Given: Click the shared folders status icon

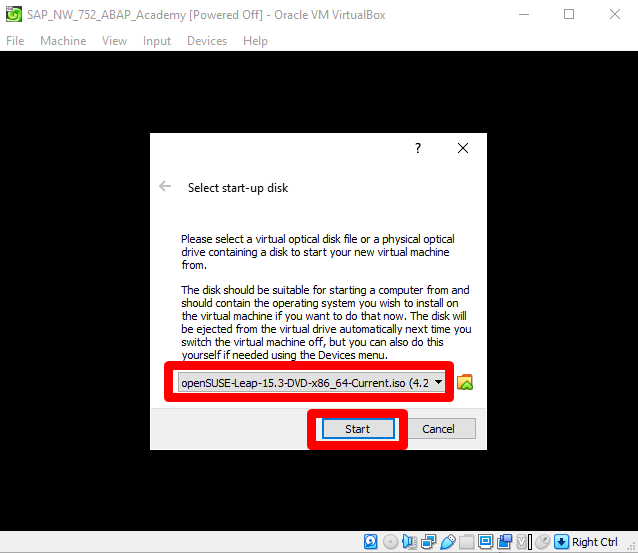Looking at the screenshot, I should coord(467,542).
